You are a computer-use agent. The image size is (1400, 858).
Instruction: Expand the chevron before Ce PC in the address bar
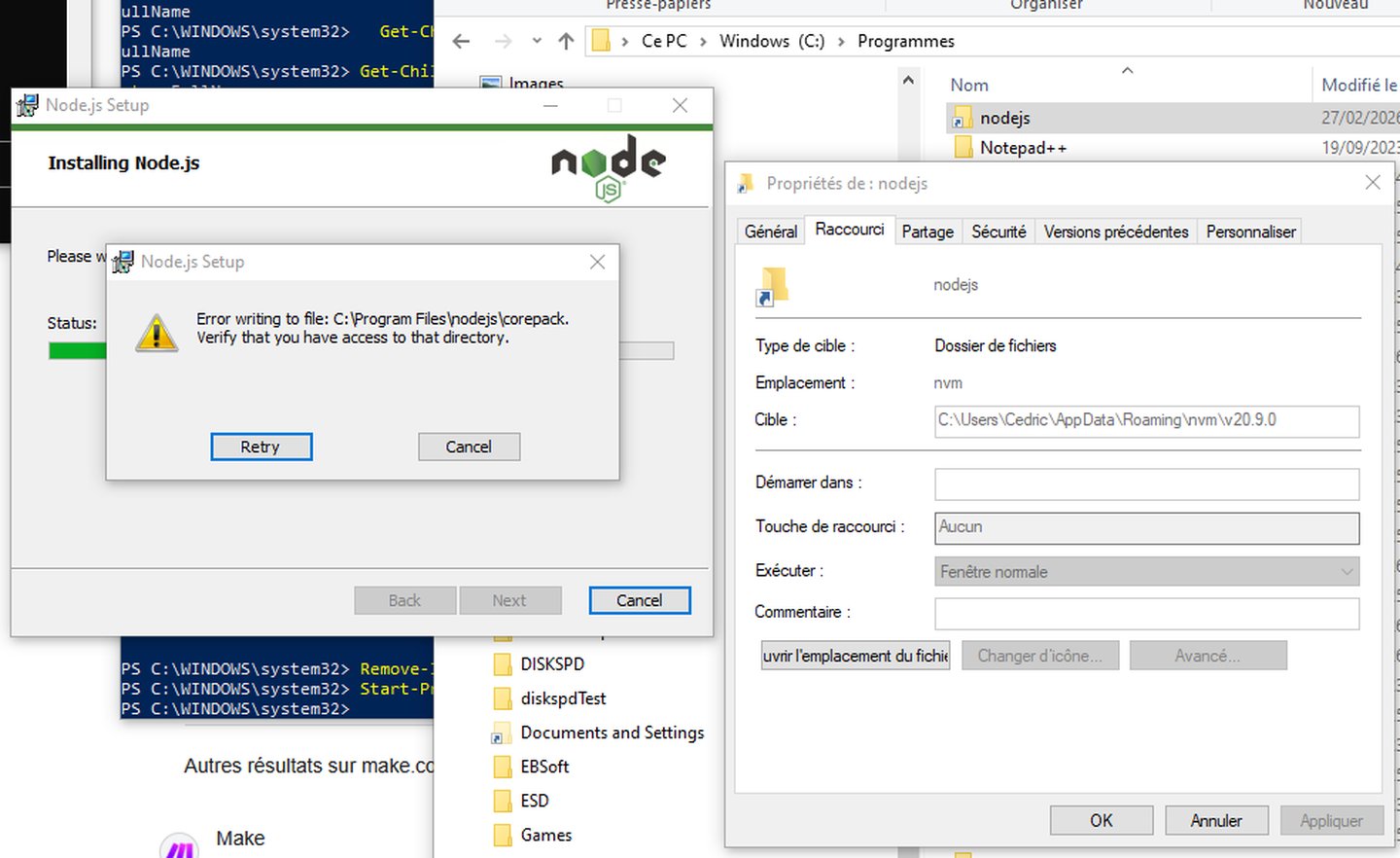(x=624, y=41)
